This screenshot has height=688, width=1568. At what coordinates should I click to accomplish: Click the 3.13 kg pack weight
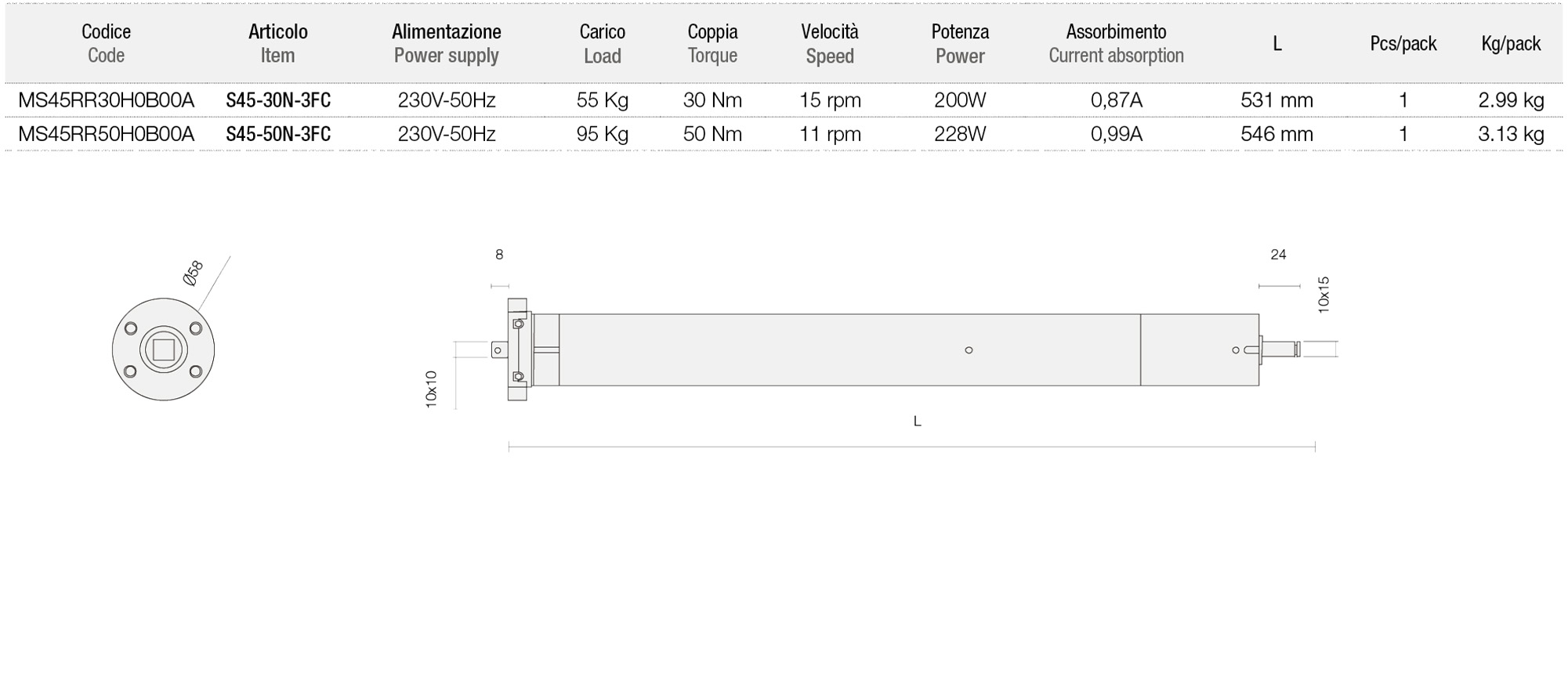[x=1511, y=134]
